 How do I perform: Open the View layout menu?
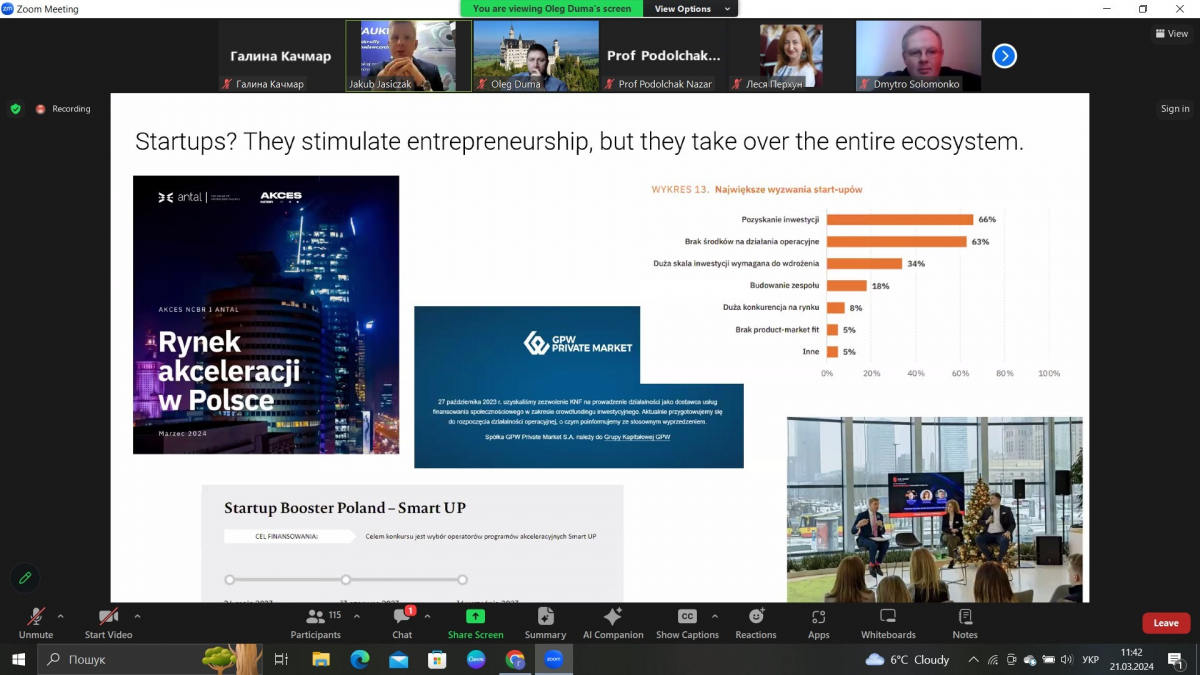tap(1172, 33)
